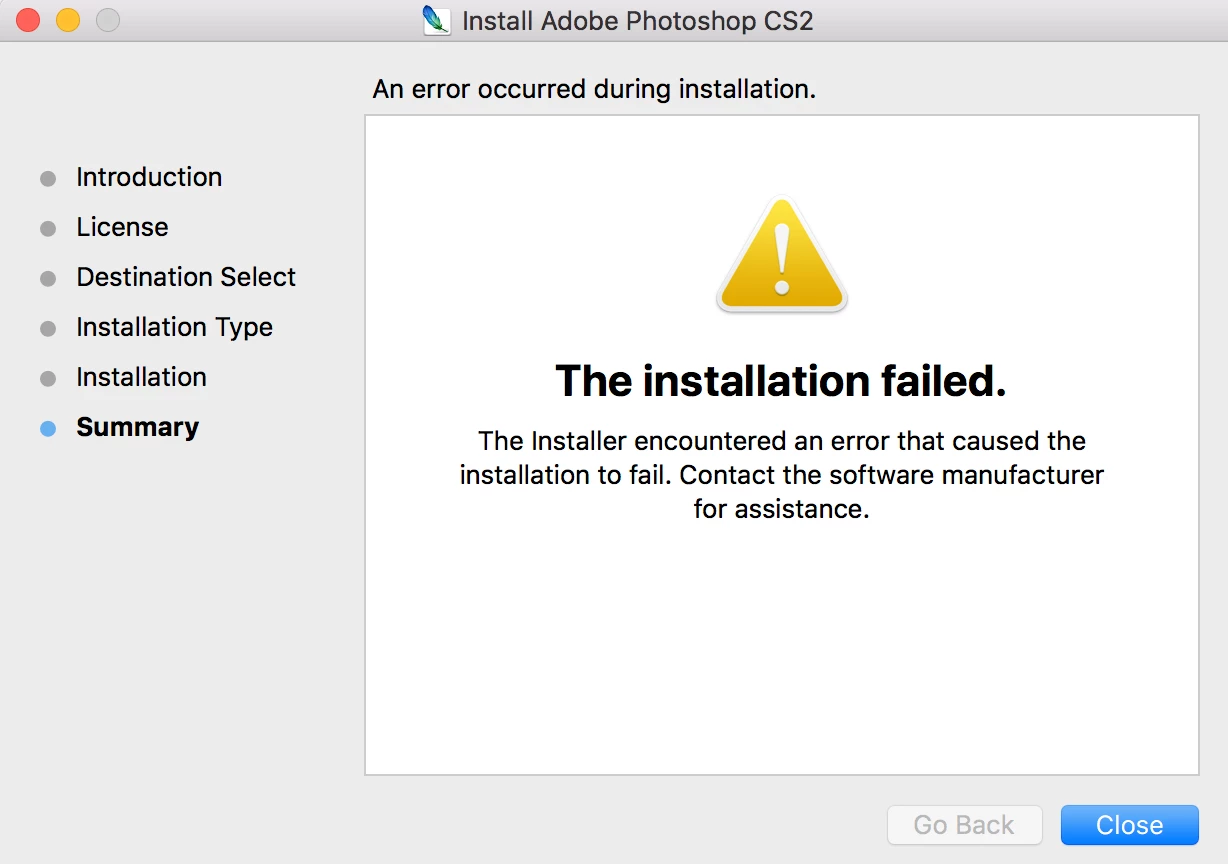Click the gray bullet beside Introduction
The height and width of the screenshot is (864, 1228).
pos(48,179)
